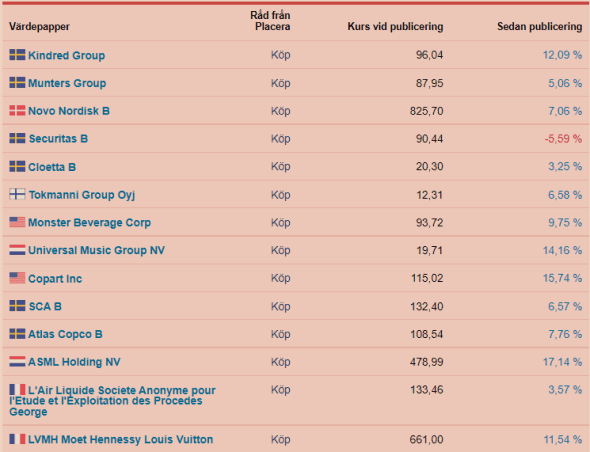Click the Finnish flag beside Tokmanni Group Oyj
The width and height of the screenshot is (590, 452).
[x=17, y=194]
